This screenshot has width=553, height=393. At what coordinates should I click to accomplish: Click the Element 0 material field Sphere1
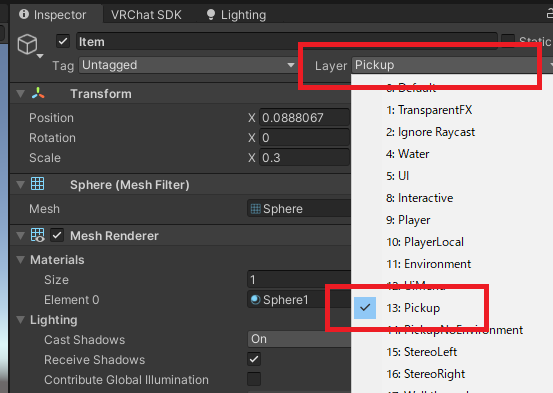(x=299, y=300)
